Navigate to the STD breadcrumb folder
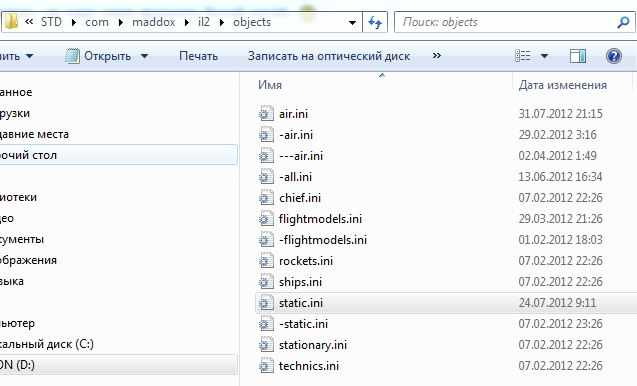Image resolution: width=637 pixels, height=386 pixels. [51, 22]
